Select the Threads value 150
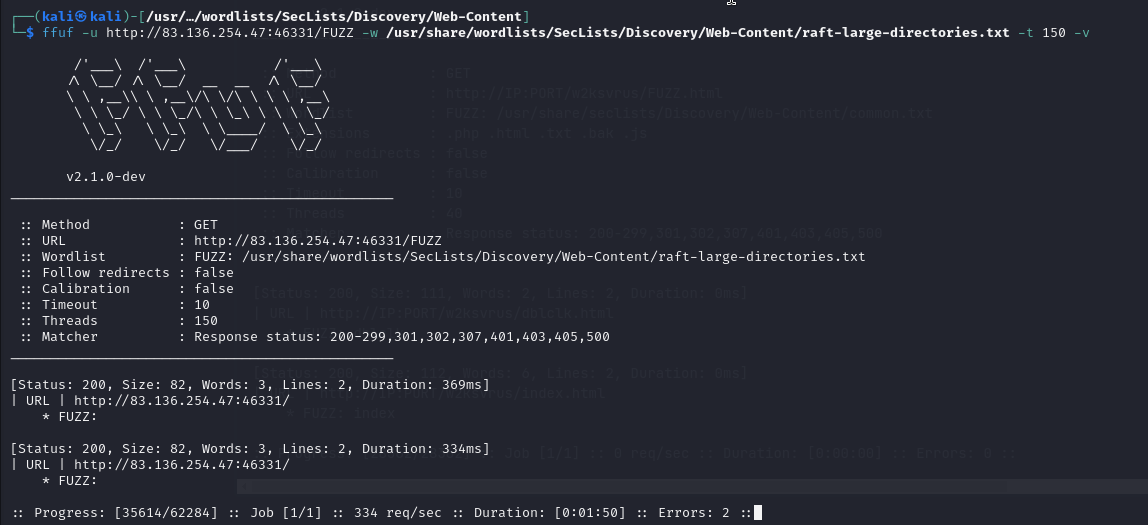This screenshot has height=525, width=1148. (206, 321)
